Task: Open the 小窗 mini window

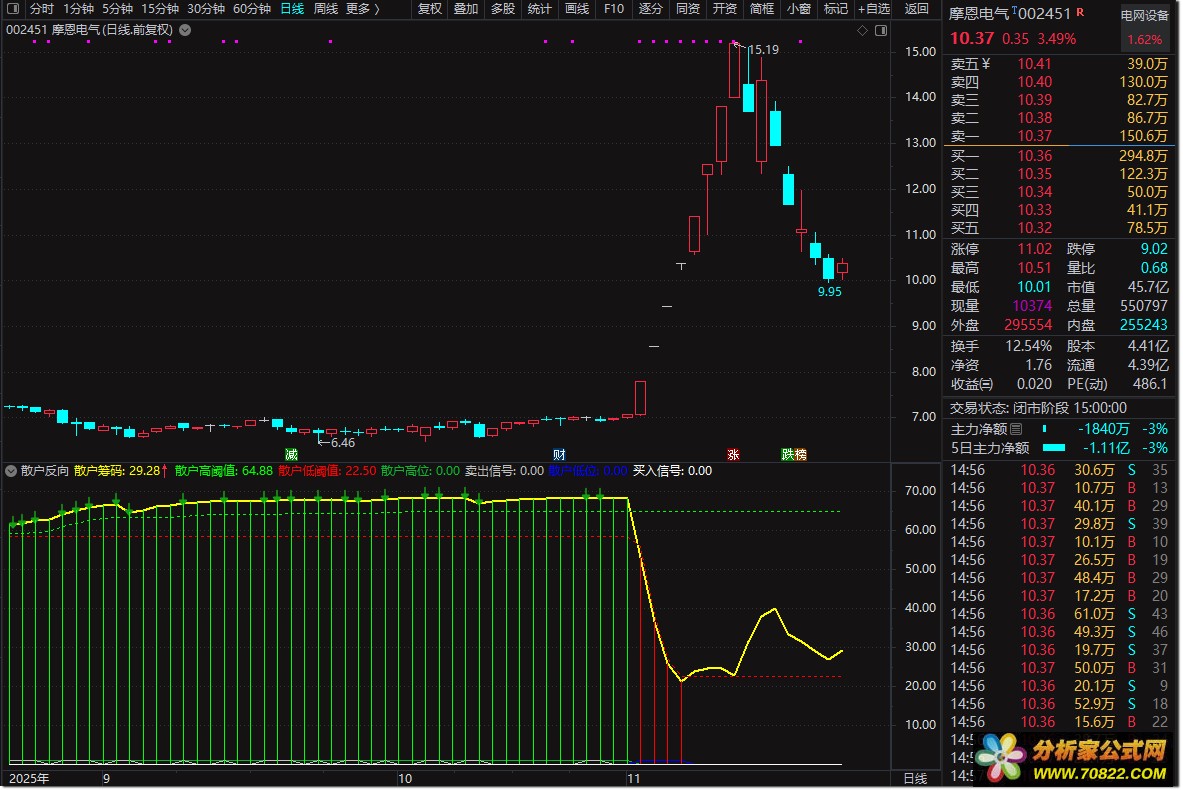Action: (799, 8)
